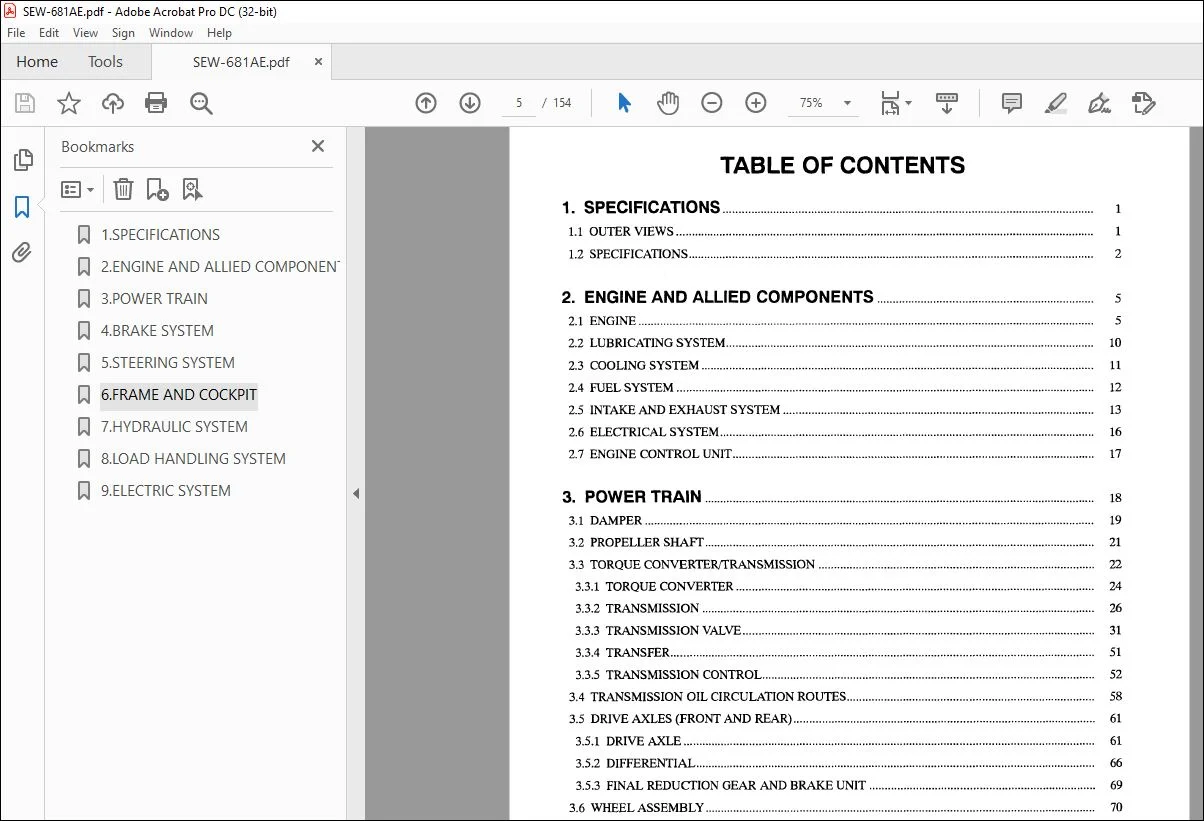
Task: Add a comment with the sticky note icon
Action: pos(1012,103)
